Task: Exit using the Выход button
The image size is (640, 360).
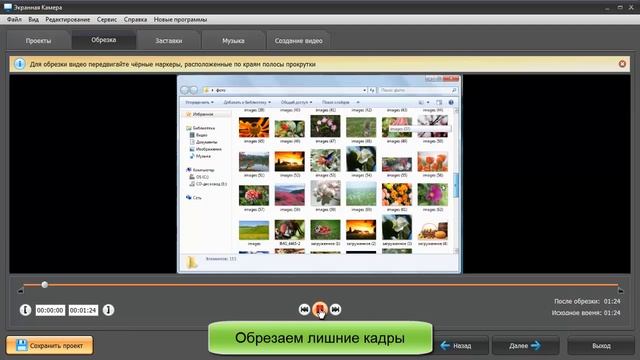Action: point(601,346)
